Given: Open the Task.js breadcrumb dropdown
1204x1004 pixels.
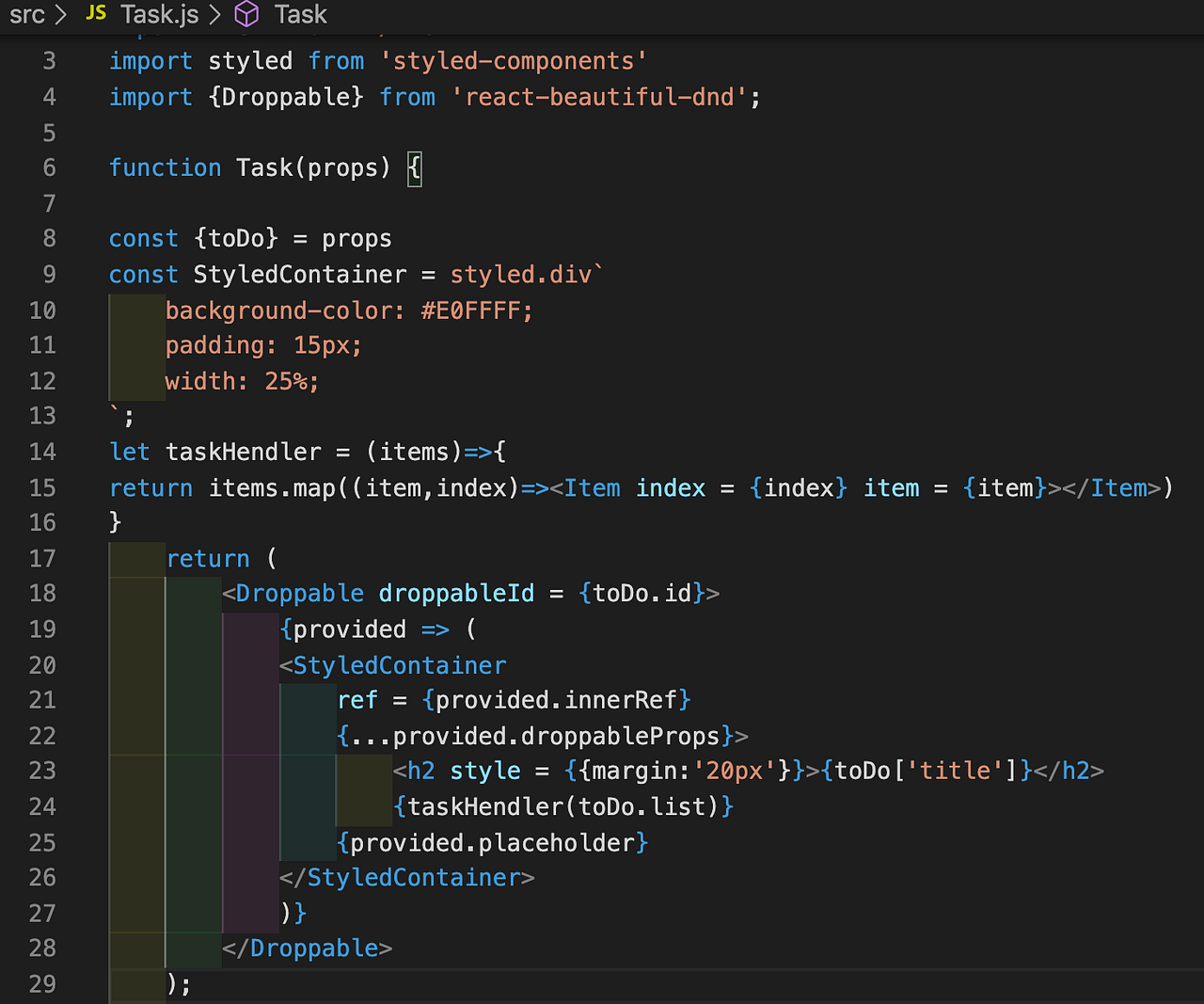Looking at the screenshot, I should (159, 14).
